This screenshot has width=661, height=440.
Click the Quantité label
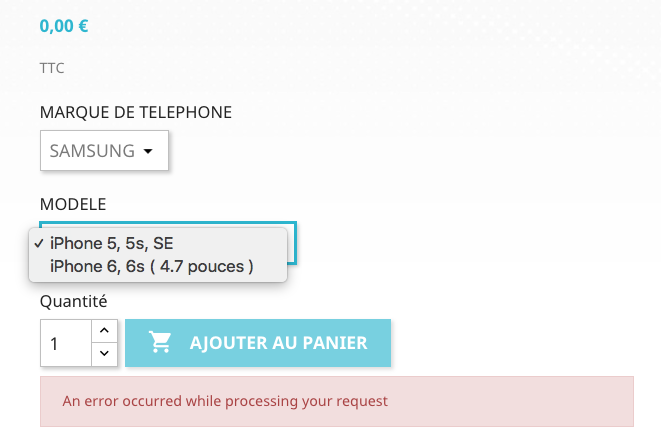[73, 301]
